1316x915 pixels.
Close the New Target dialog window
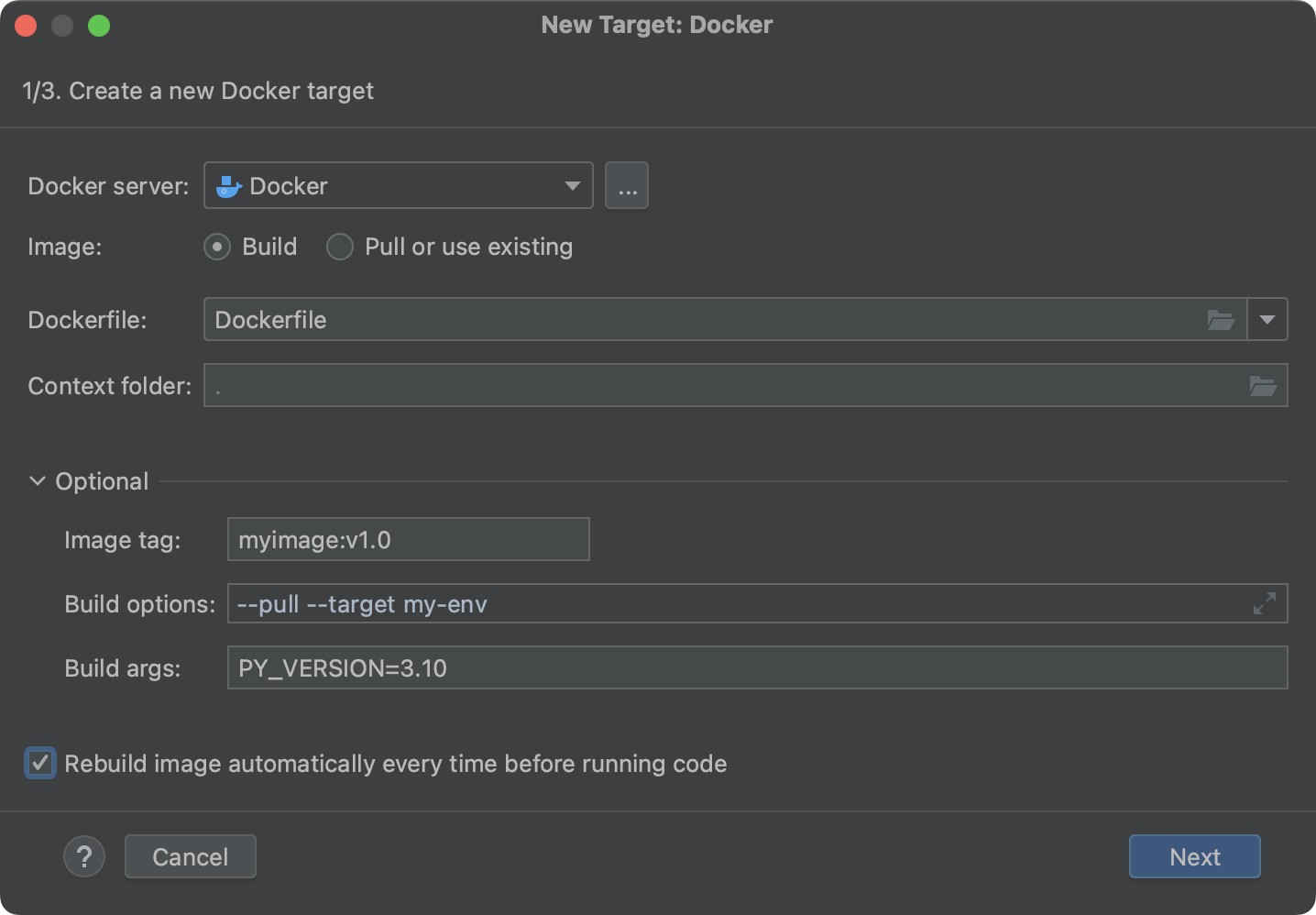click(x=26, y=26)
